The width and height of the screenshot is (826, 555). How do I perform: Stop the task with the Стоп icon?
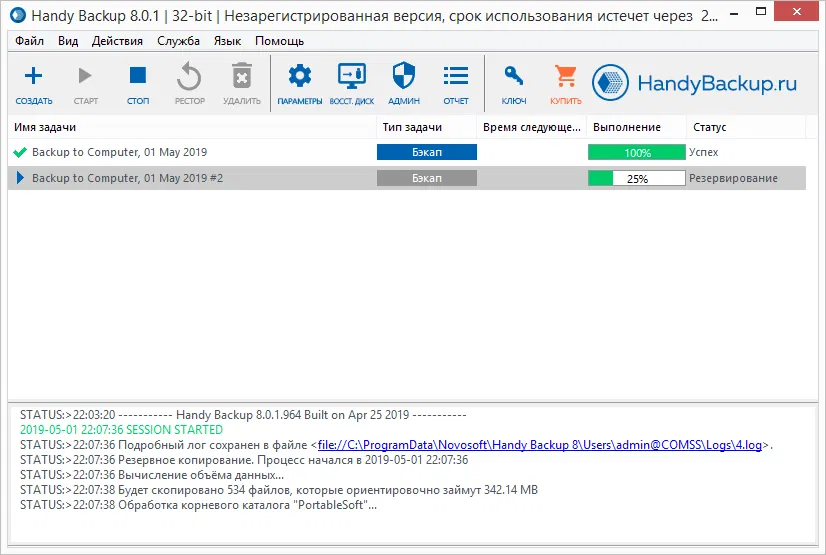point(137,75)
